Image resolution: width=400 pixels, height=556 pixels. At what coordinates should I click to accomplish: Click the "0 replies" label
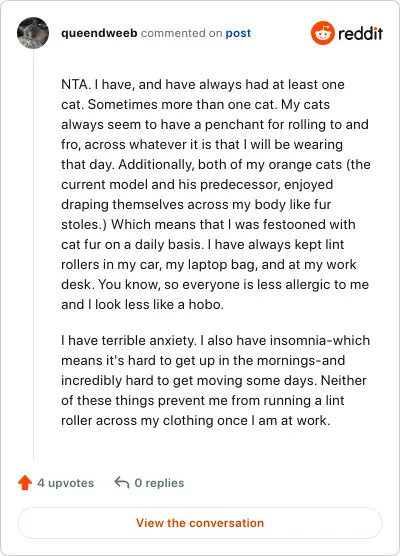(x=159, y=483)
